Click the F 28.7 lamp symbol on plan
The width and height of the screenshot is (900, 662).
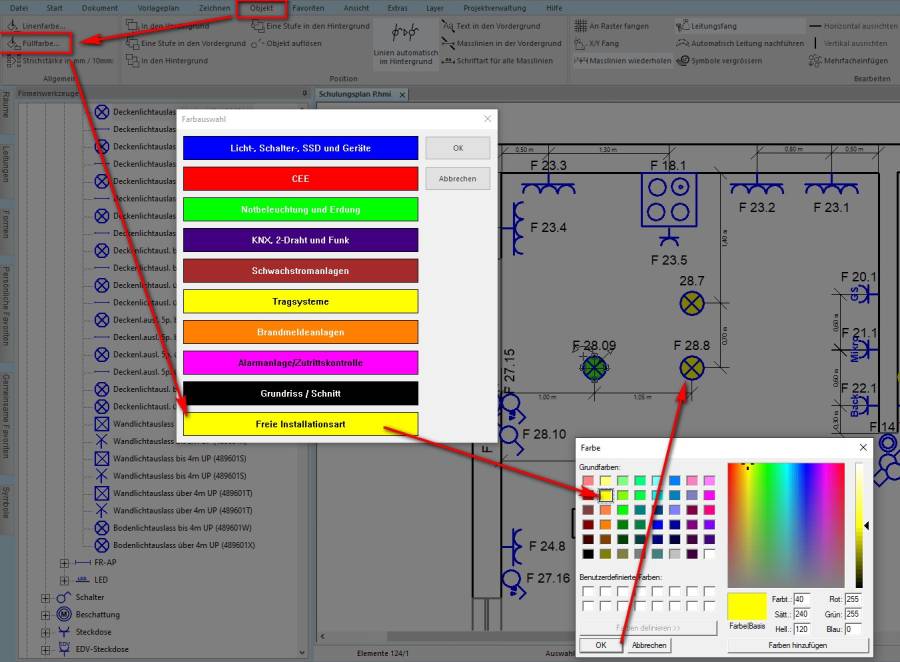tap(691, 304)
